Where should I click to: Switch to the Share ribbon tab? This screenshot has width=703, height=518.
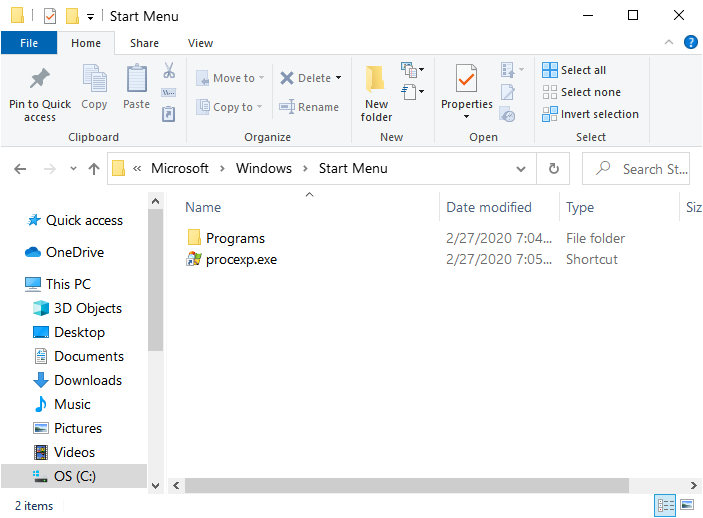tap(144, 43)
